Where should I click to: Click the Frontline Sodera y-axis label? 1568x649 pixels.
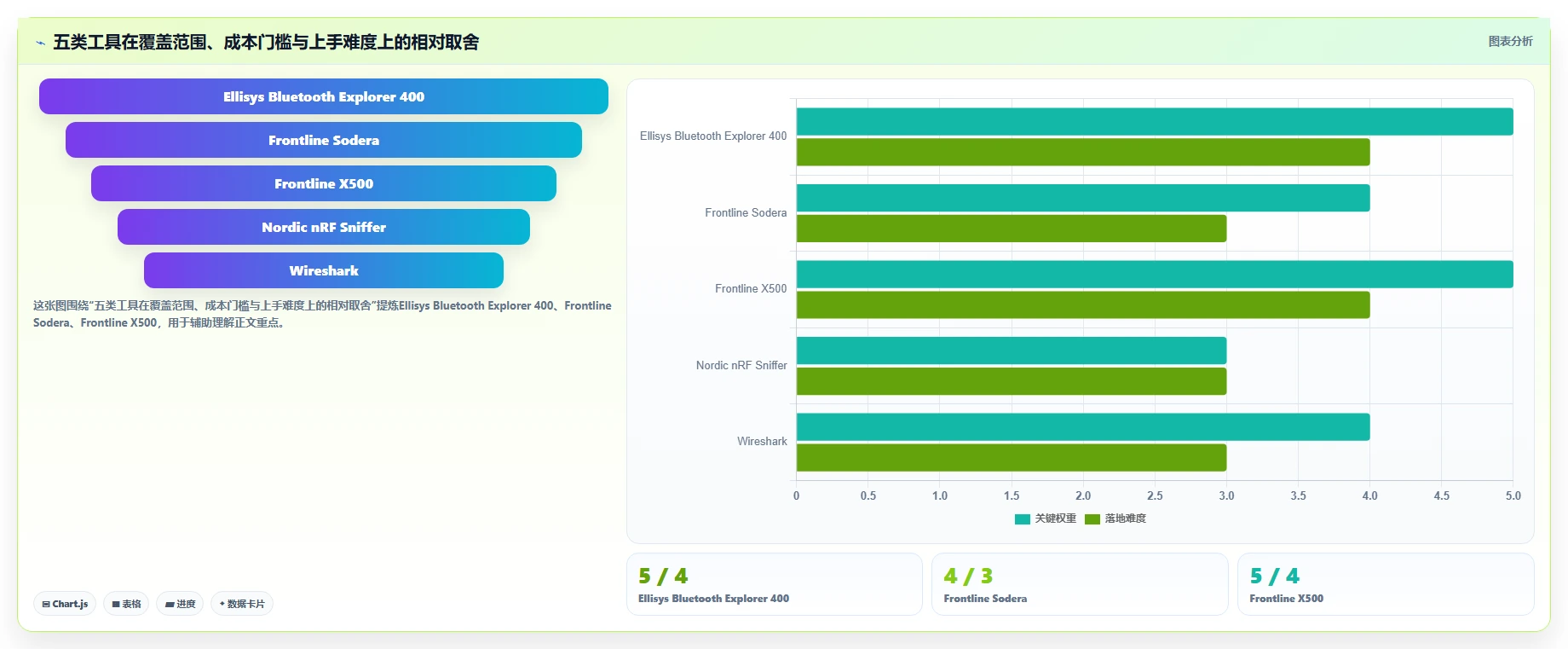tap(746, 212)
